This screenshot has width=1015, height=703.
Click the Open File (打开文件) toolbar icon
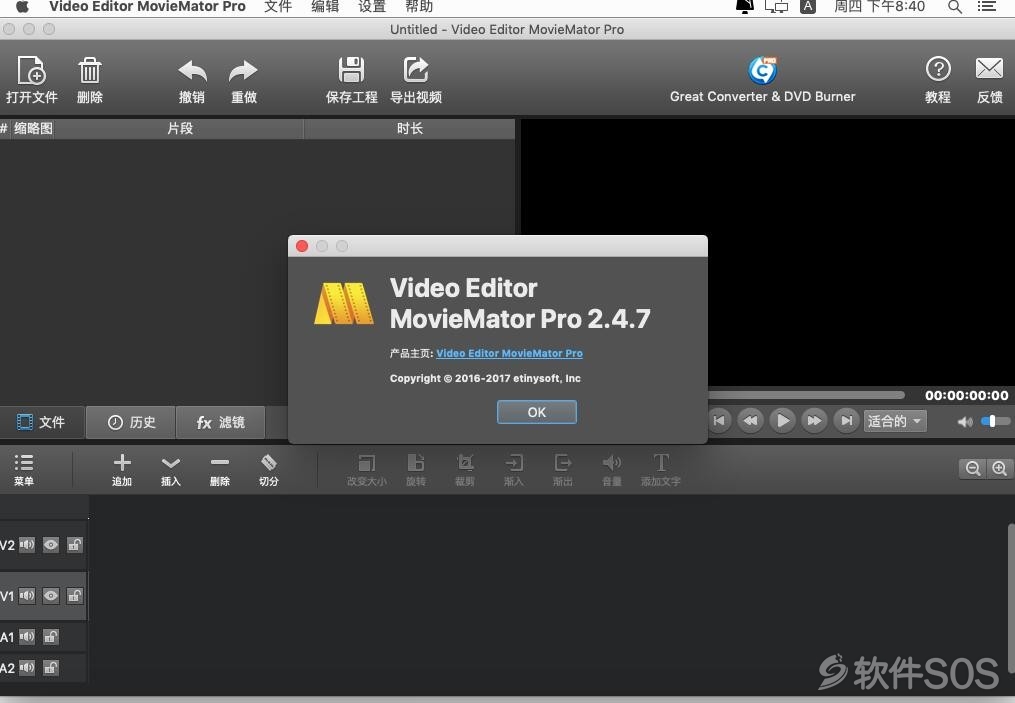(x=31, y=70)
